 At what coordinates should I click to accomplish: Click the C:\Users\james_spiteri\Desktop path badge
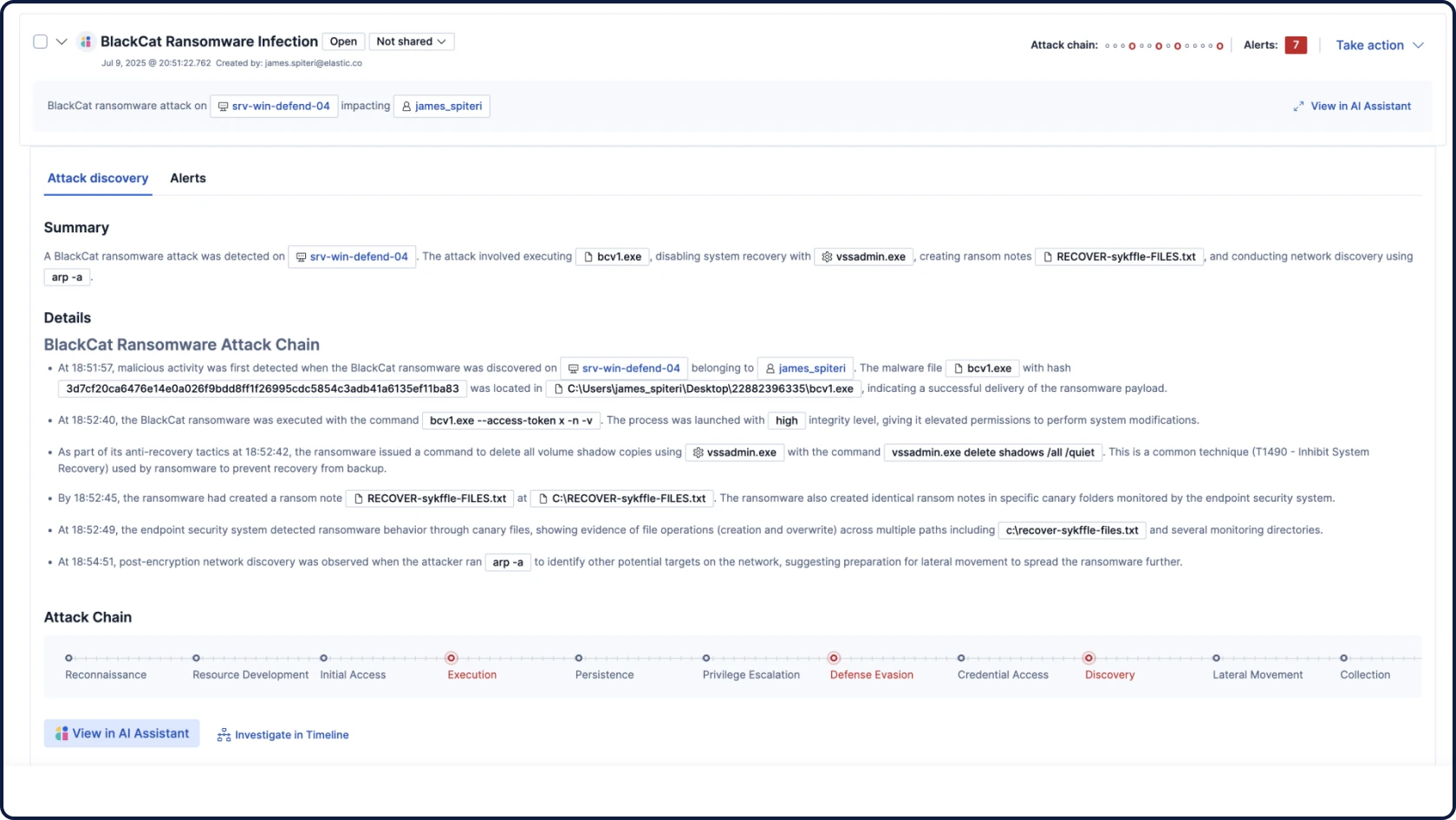(x=704, y=388)
